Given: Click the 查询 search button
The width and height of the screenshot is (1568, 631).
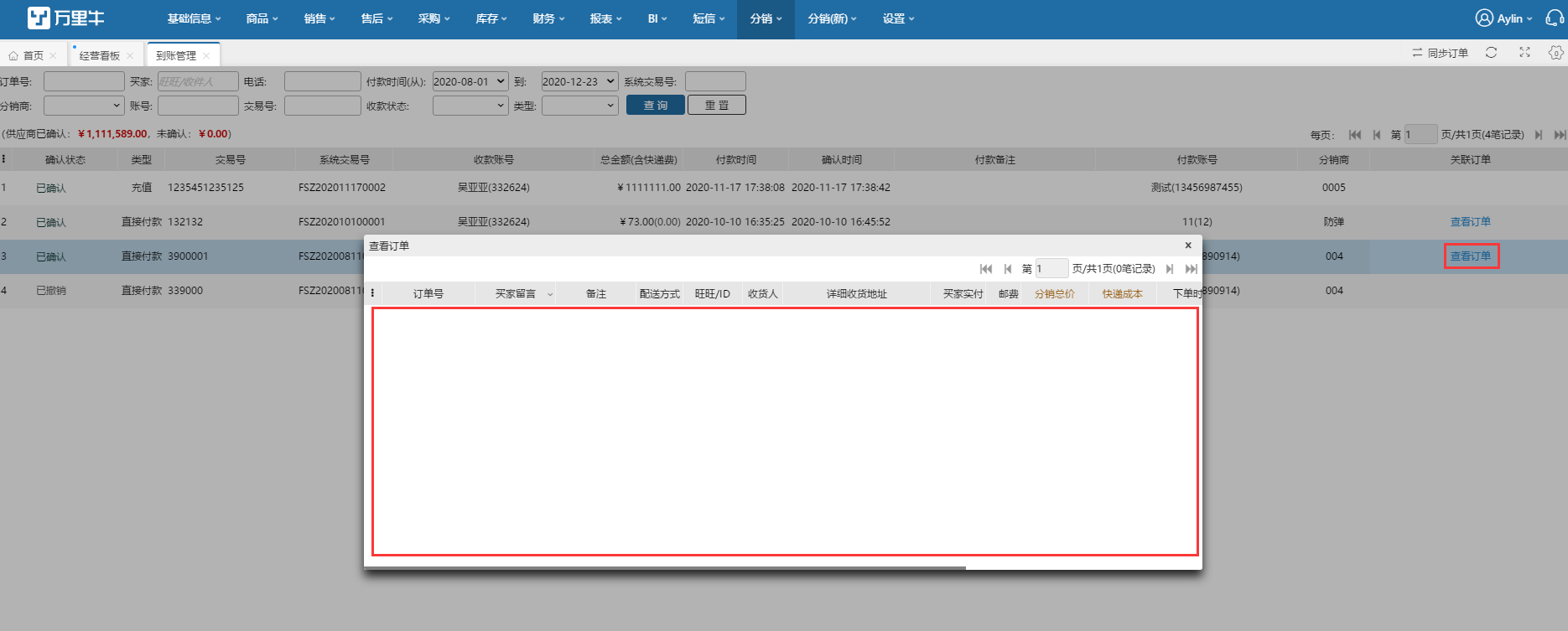Looking at the screenshot, I should [x=656, y=105].
